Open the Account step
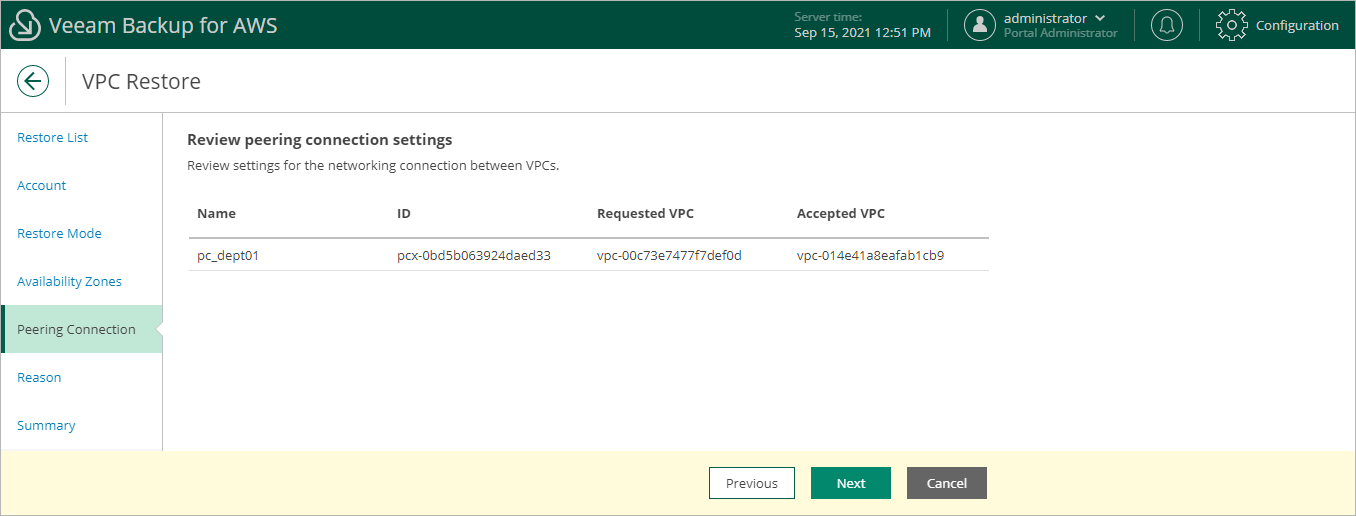Viewport: 1356px width, 516px height. click(x=42, y=186)
